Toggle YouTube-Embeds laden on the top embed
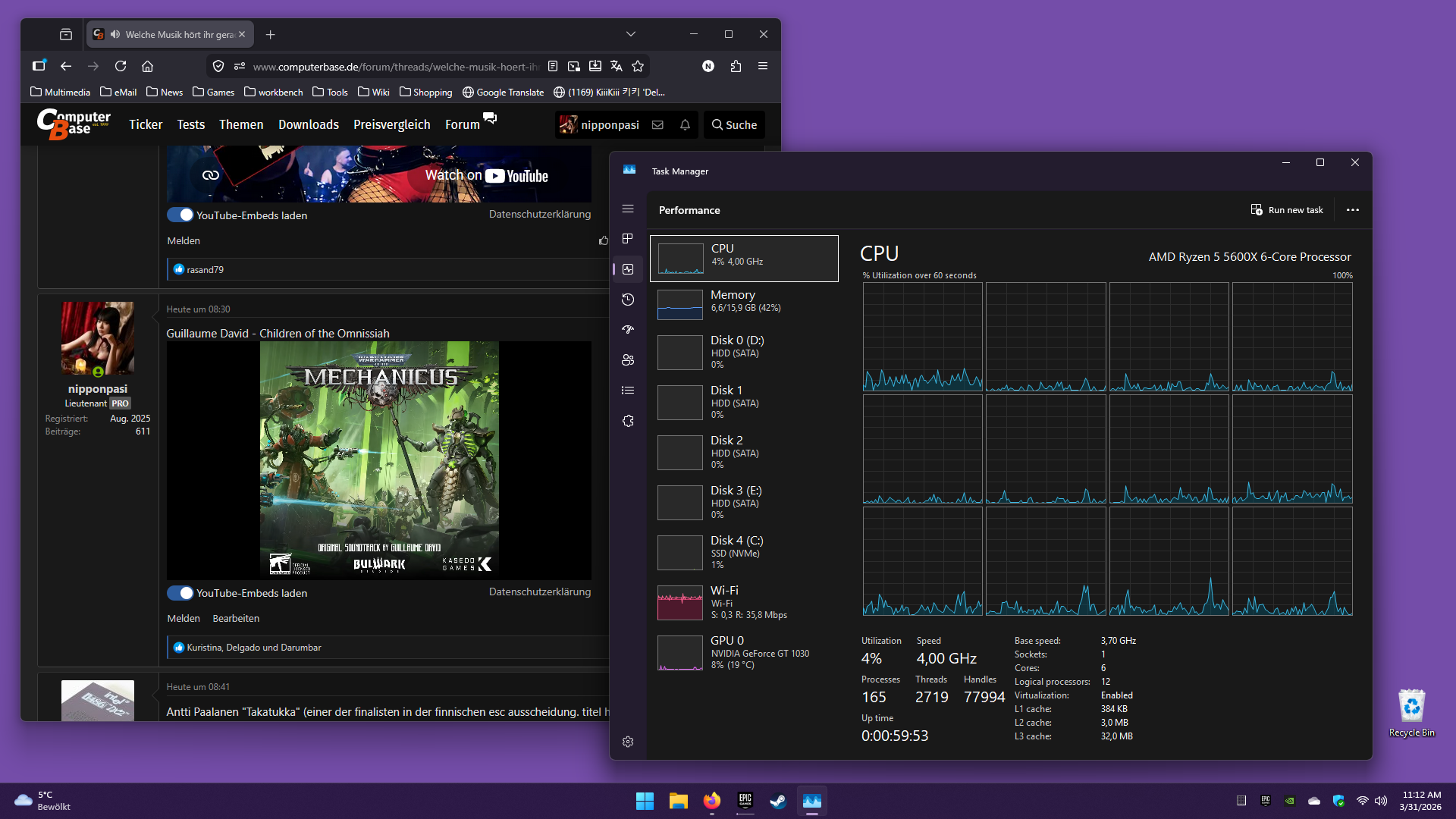The width and height of the screenshot is (1456, 819). (x=180, y=215)
